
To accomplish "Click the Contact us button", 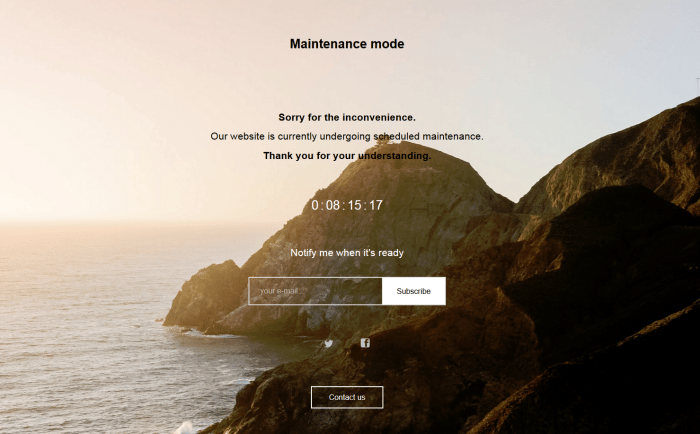I will click(347, 397).
